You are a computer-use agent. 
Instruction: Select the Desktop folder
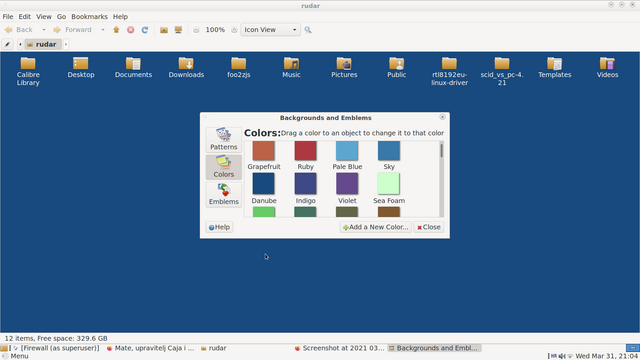[81, 68]
